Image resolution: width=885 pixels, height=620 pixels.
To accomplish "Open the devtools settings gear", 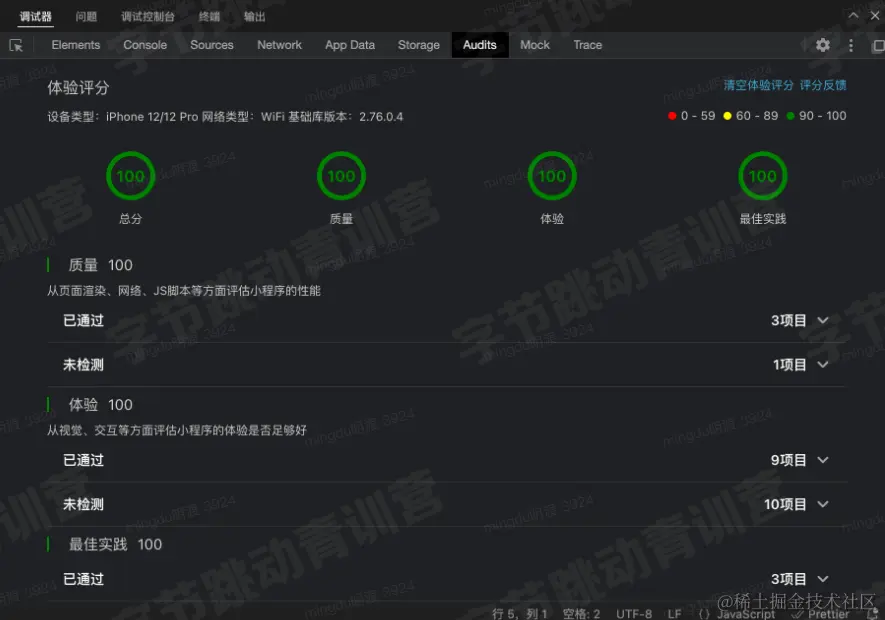I will (x=822, y=45).
